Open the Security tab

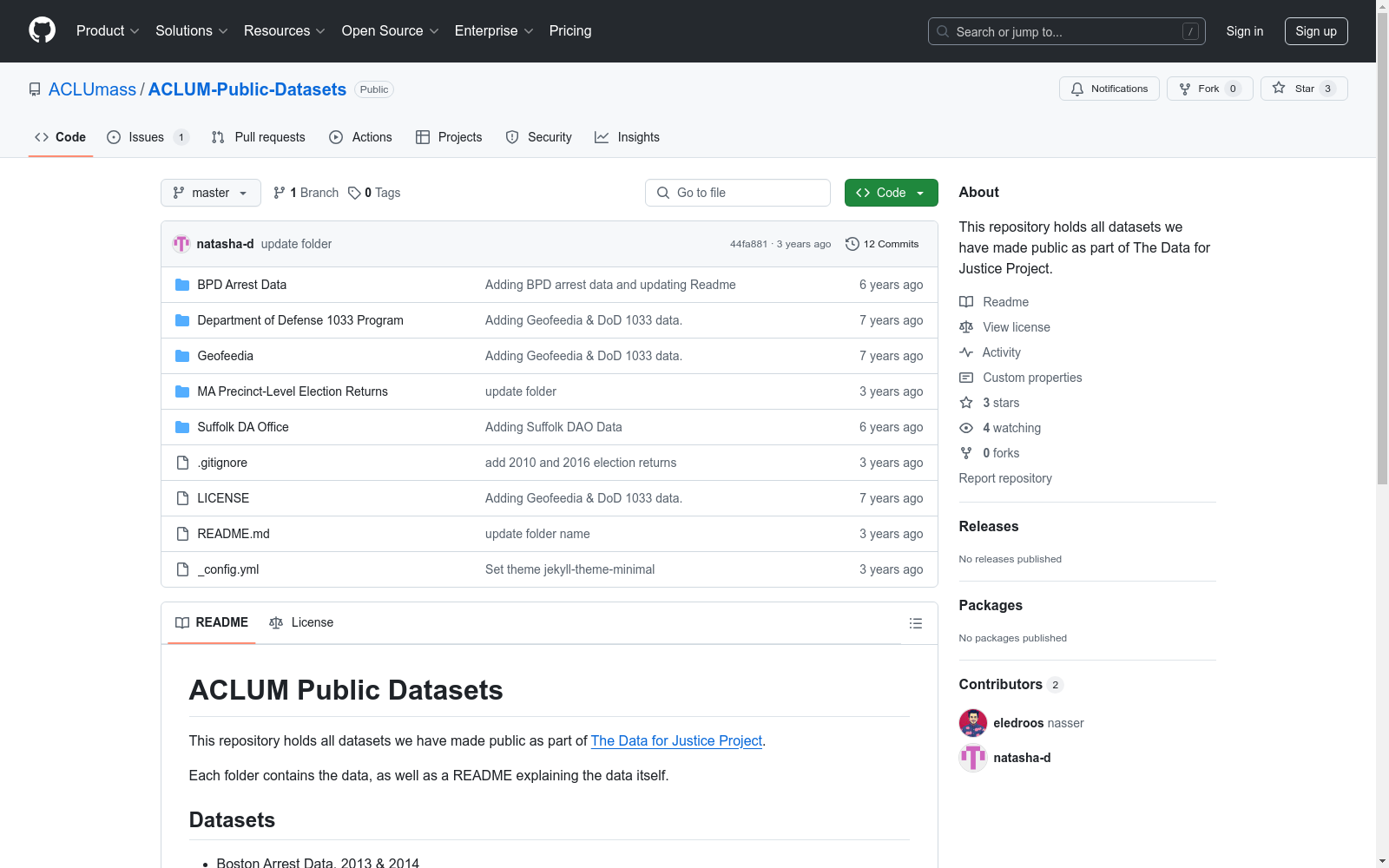point(538,137)
